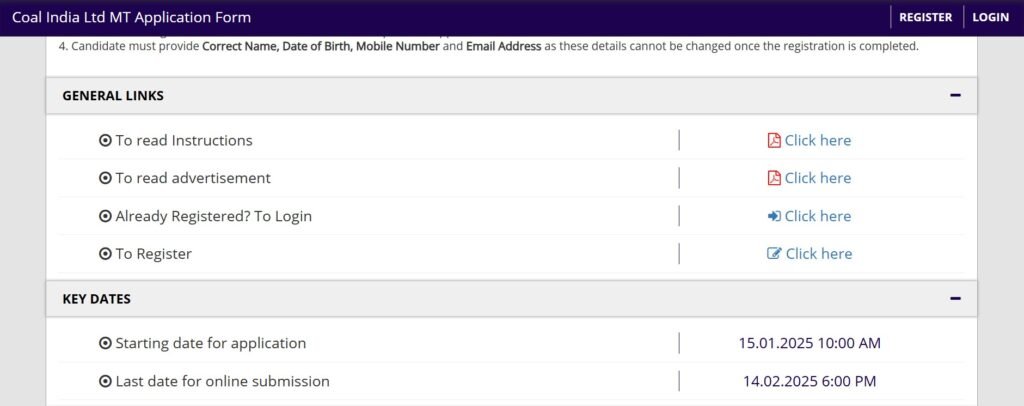Click bullet icon before Starting date for application
Screen dimensions: 1024x406
(105, 344)
